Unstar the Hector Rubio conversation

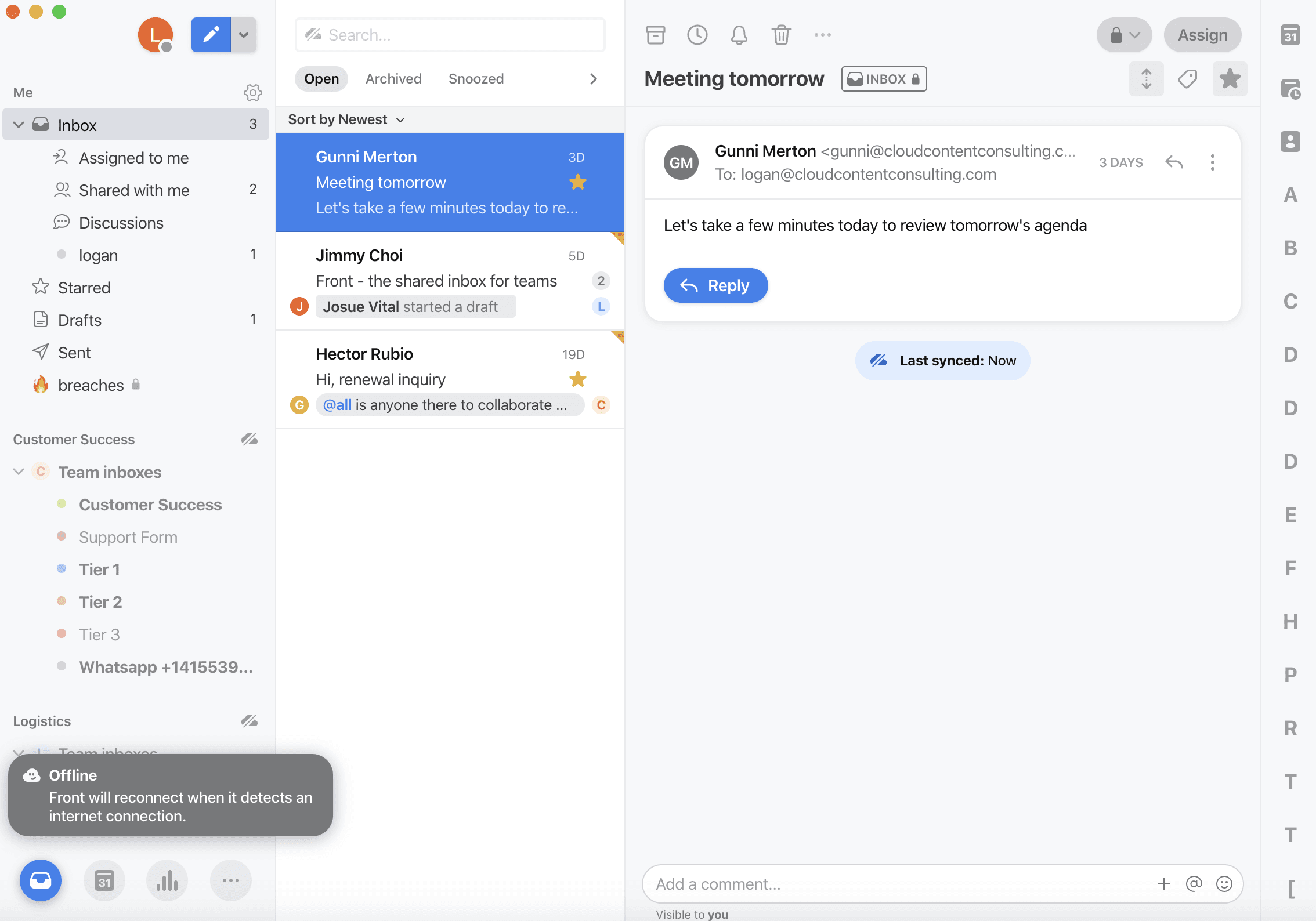(x=577, y=379)
